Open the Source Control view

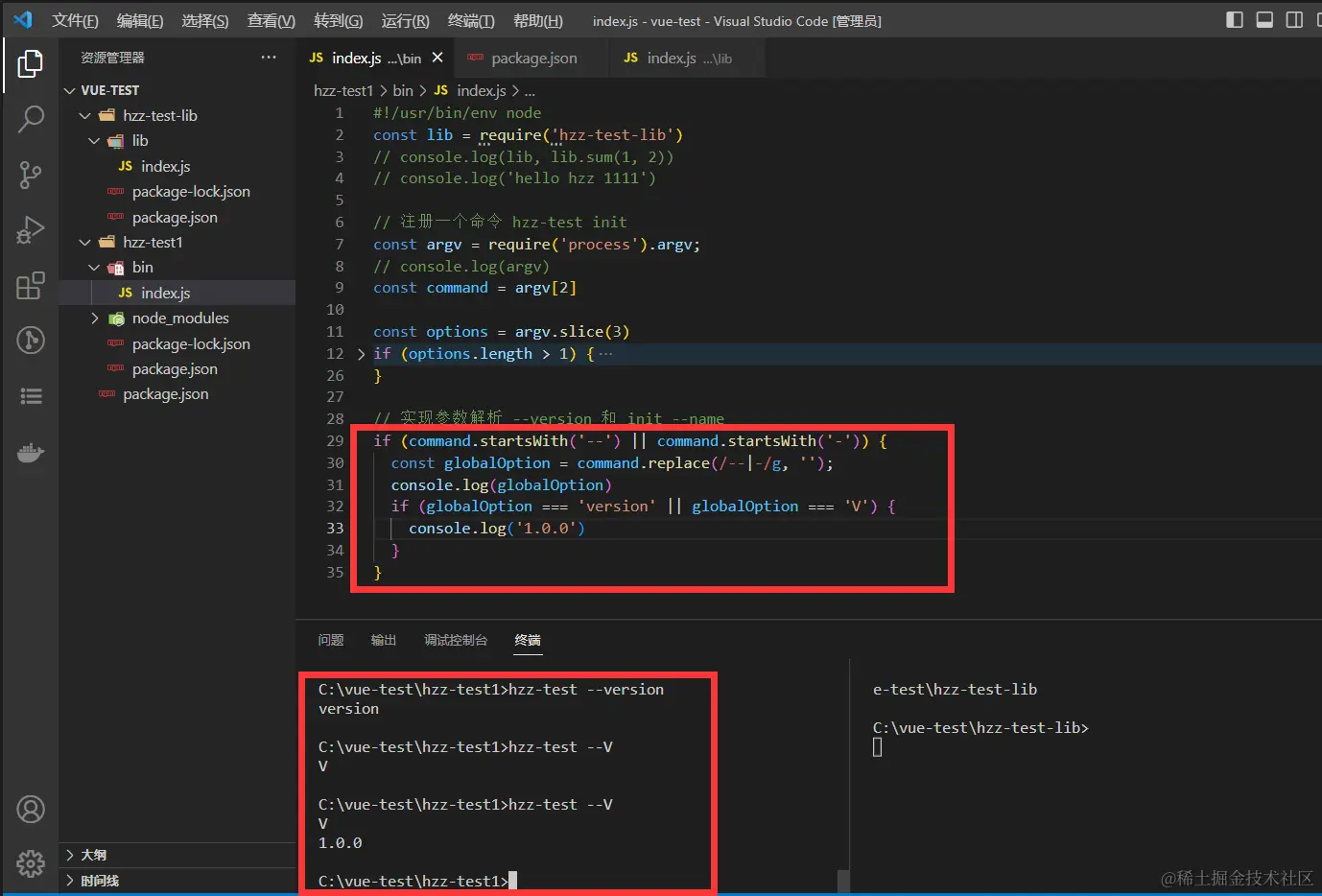[x=31, y=175]
